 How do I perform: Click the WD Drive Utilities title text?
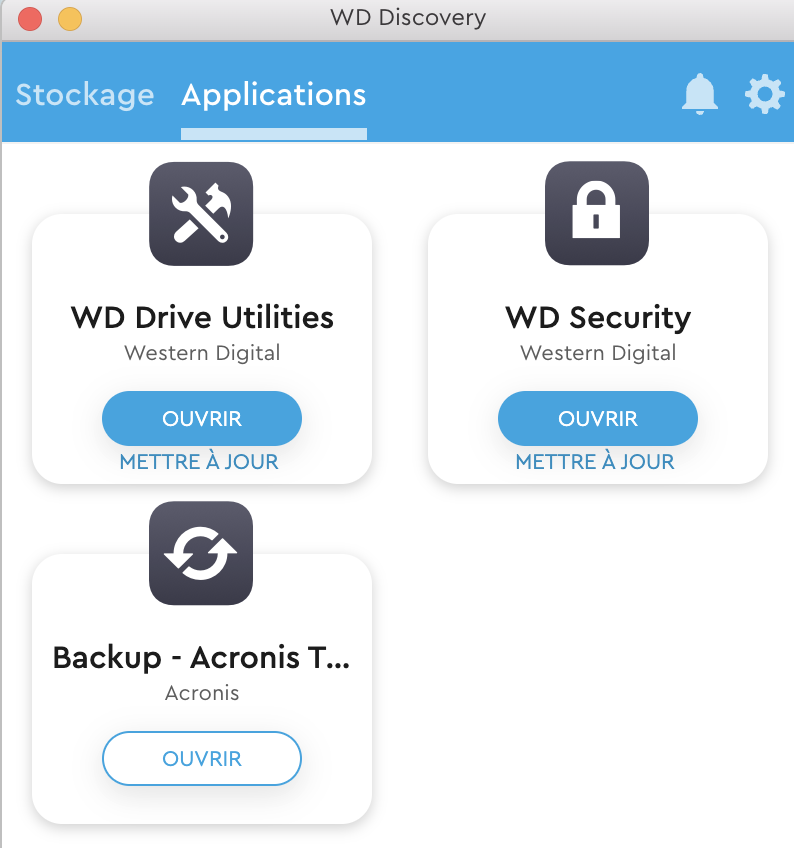click(x=202, y=318)
